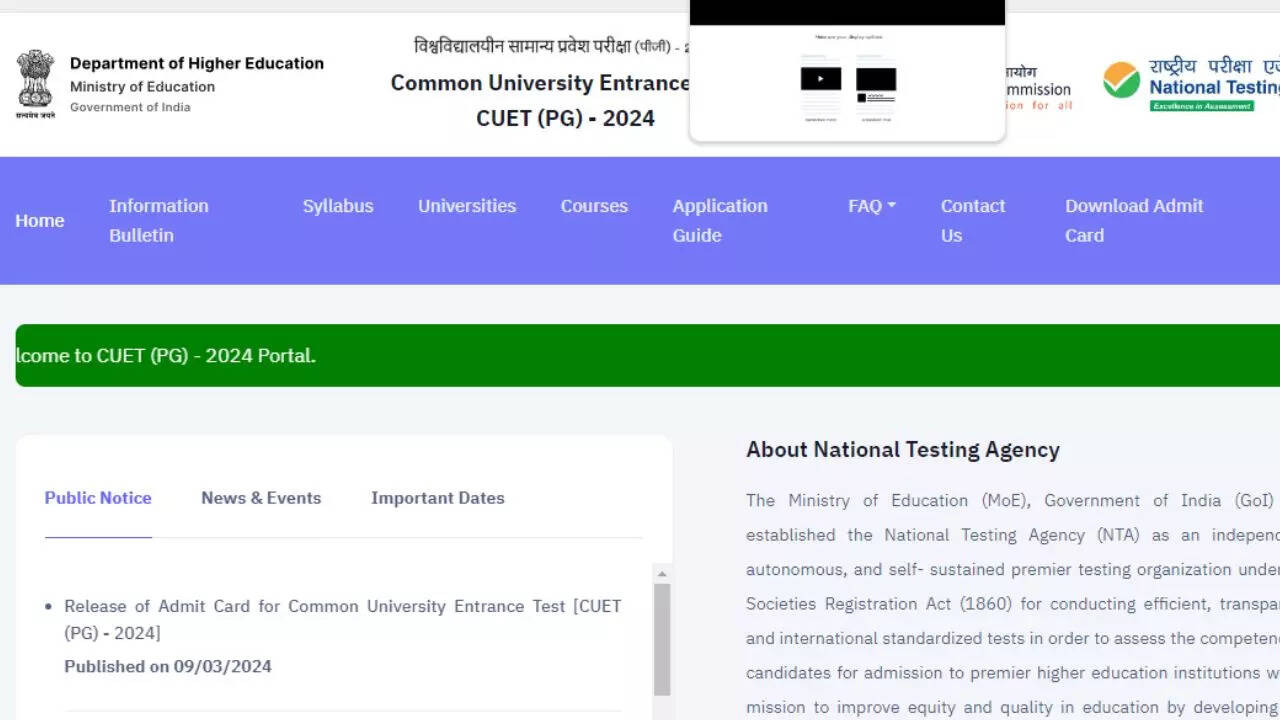Screen dimensions: 1280x720
Task: Navigate to the Syllabus section
Action: tap(338, 206)
